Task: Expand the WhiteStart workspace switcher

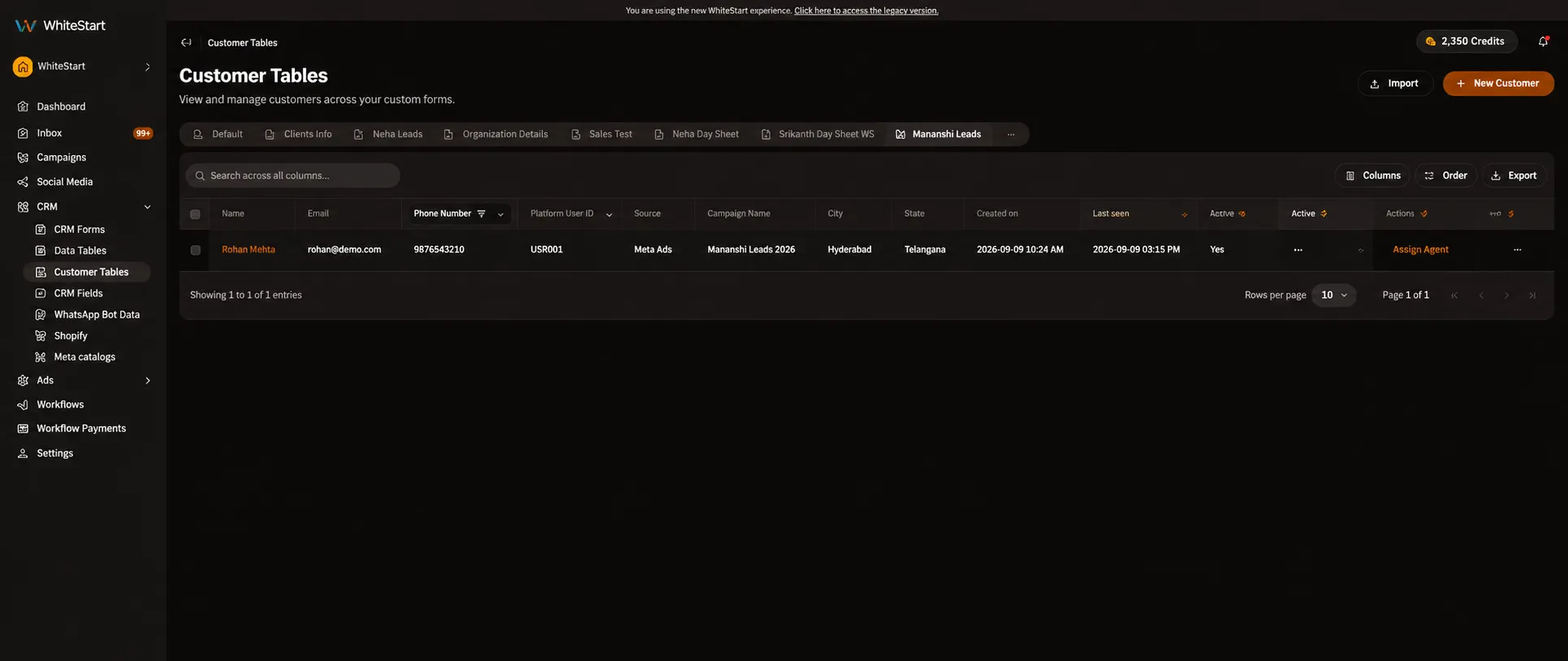Action: click(x=147, y=67)
